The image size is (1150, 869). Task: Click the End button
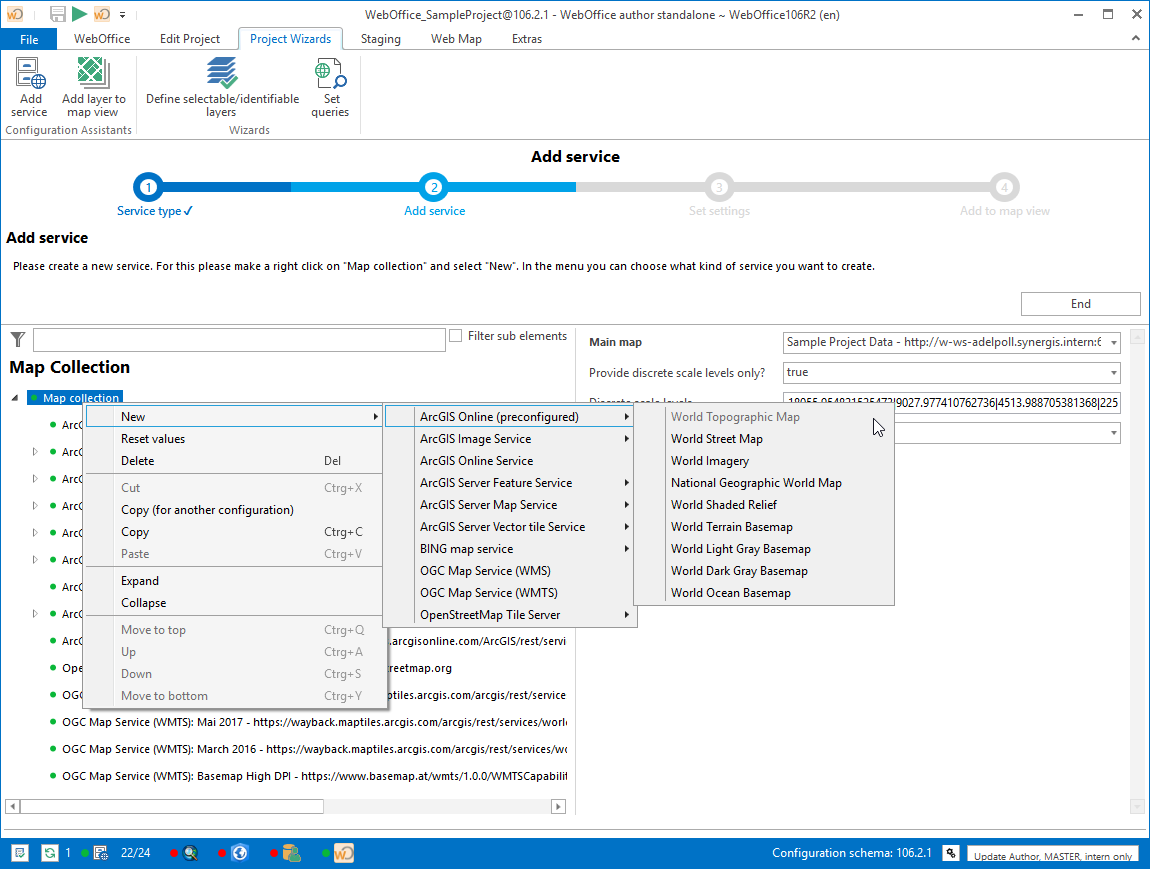[1080, 303]
